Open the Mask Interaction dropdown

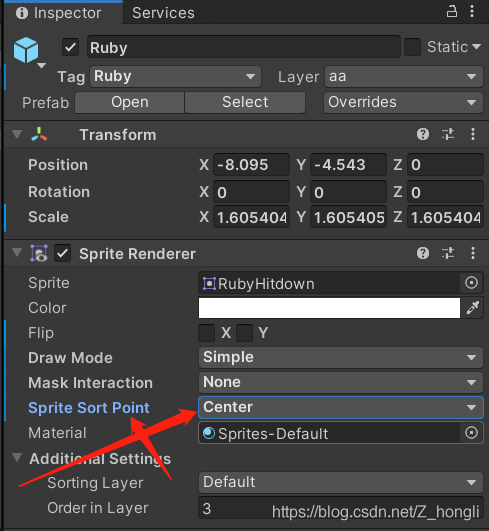tap(341, 382)
